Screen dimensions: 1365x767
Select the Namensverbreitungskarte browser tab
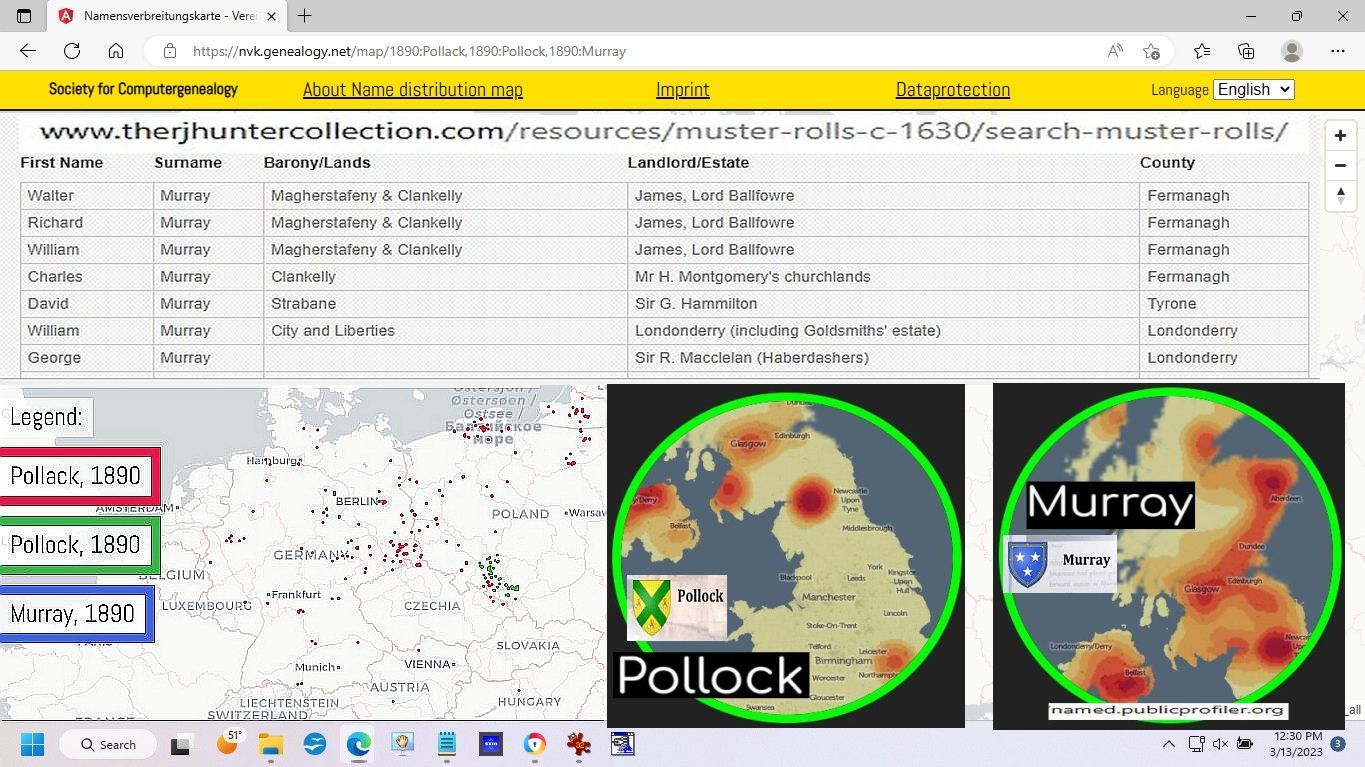click(x=166, y=16)
